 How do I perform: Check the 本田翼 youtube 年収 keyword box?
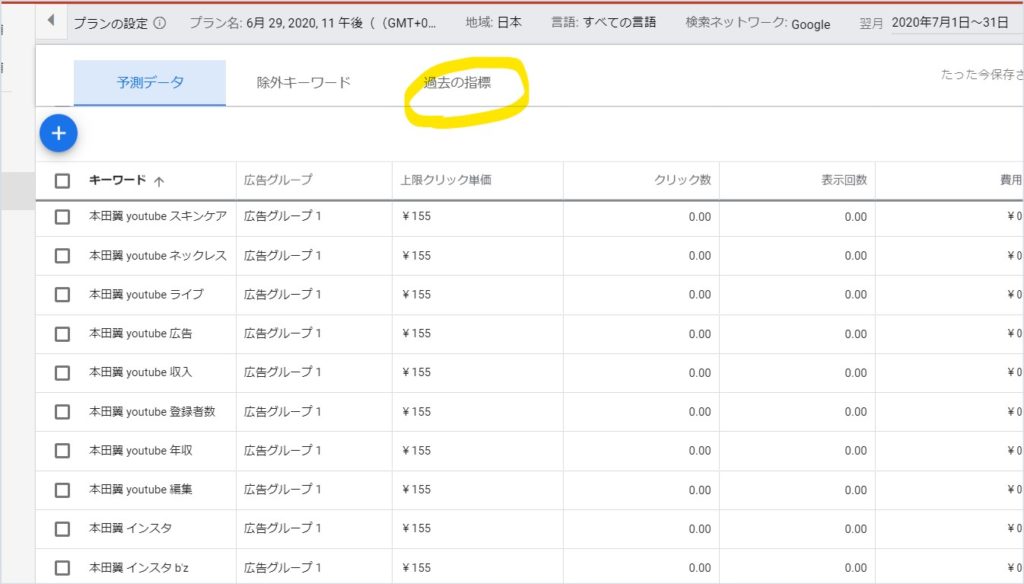(x=63, y=451)
